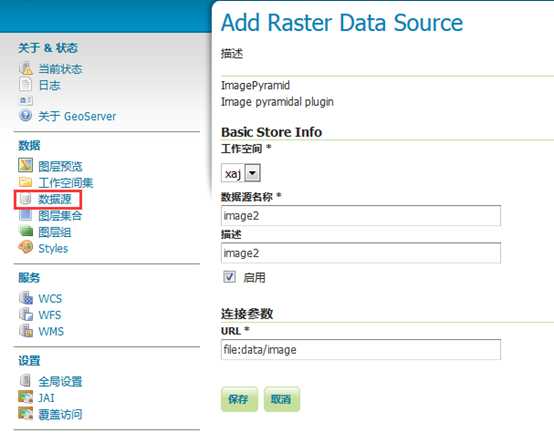The height and width of the screenshot is (433, 554).
Task: Click the JAI image icon
Action: (25, 397)
